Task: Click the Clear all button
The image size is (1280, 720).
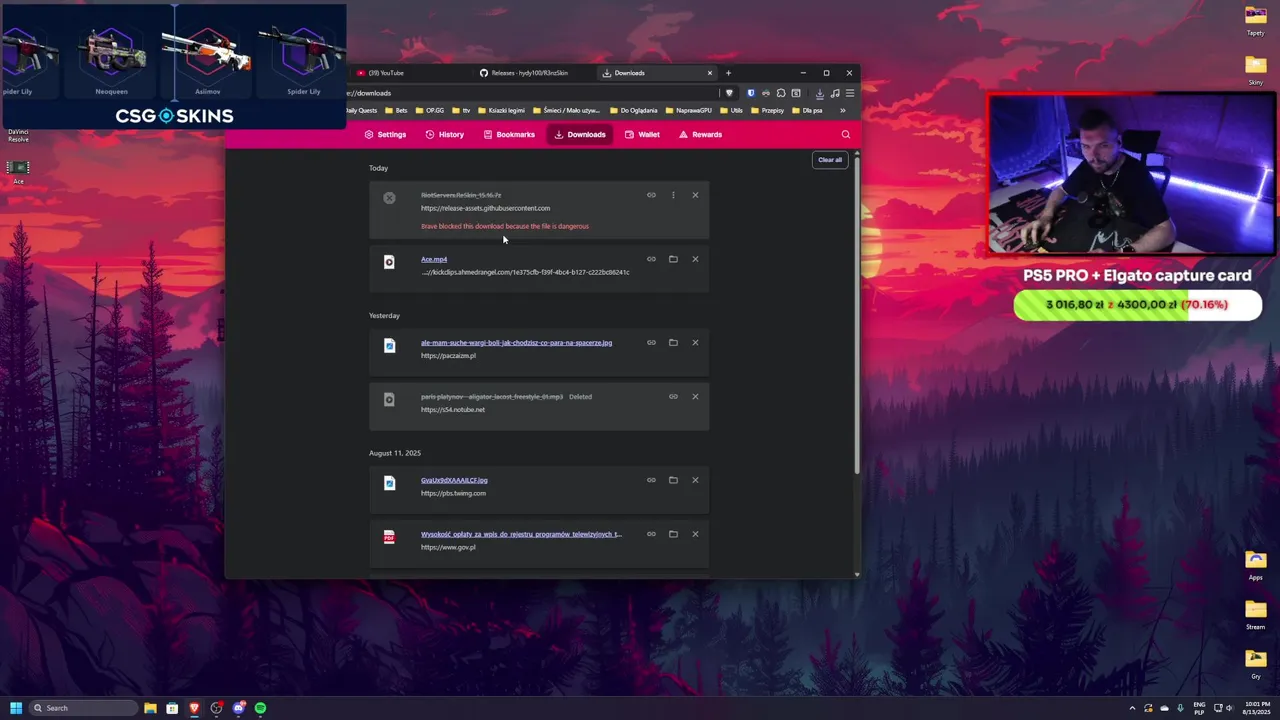Action: click(x=830, y=160)
